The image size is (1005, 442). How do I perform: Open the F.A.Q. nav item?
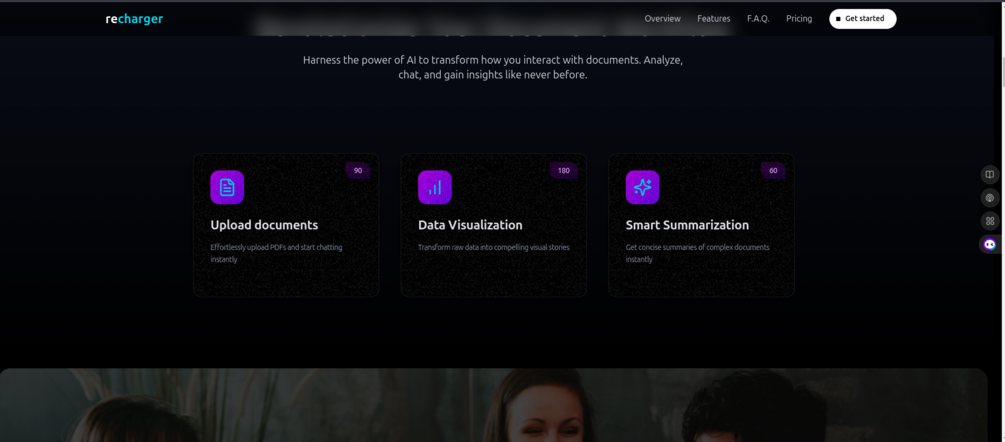pos(758,19)
